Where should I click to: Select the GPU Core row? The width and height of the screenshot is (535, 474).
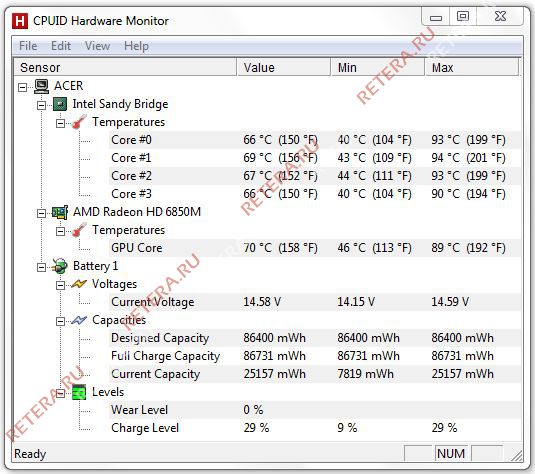tap(315, 248)
